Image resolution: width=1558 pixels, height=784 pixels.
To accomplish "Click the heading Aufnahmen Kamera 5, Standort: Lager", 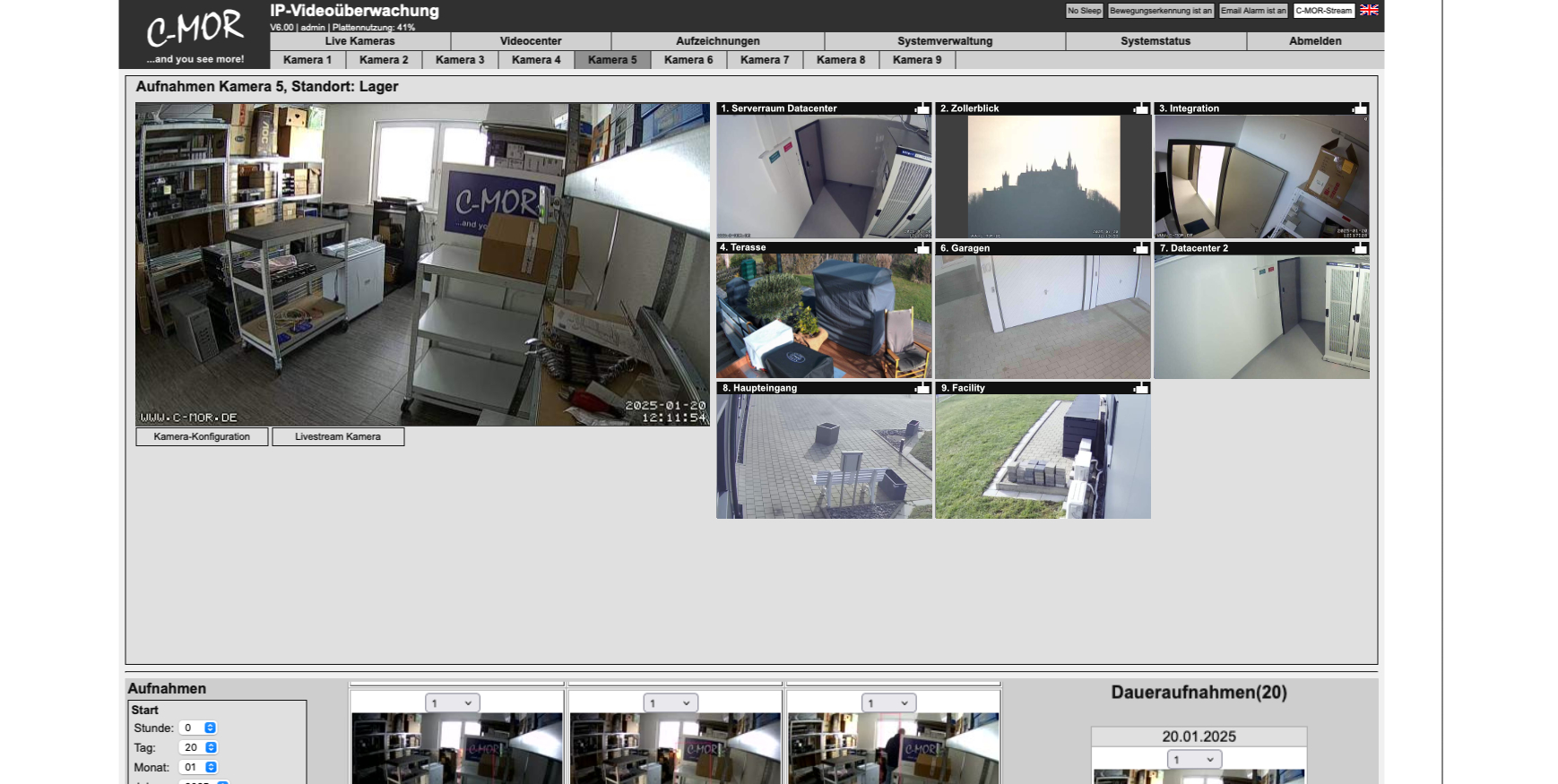I will pos(267,87).
